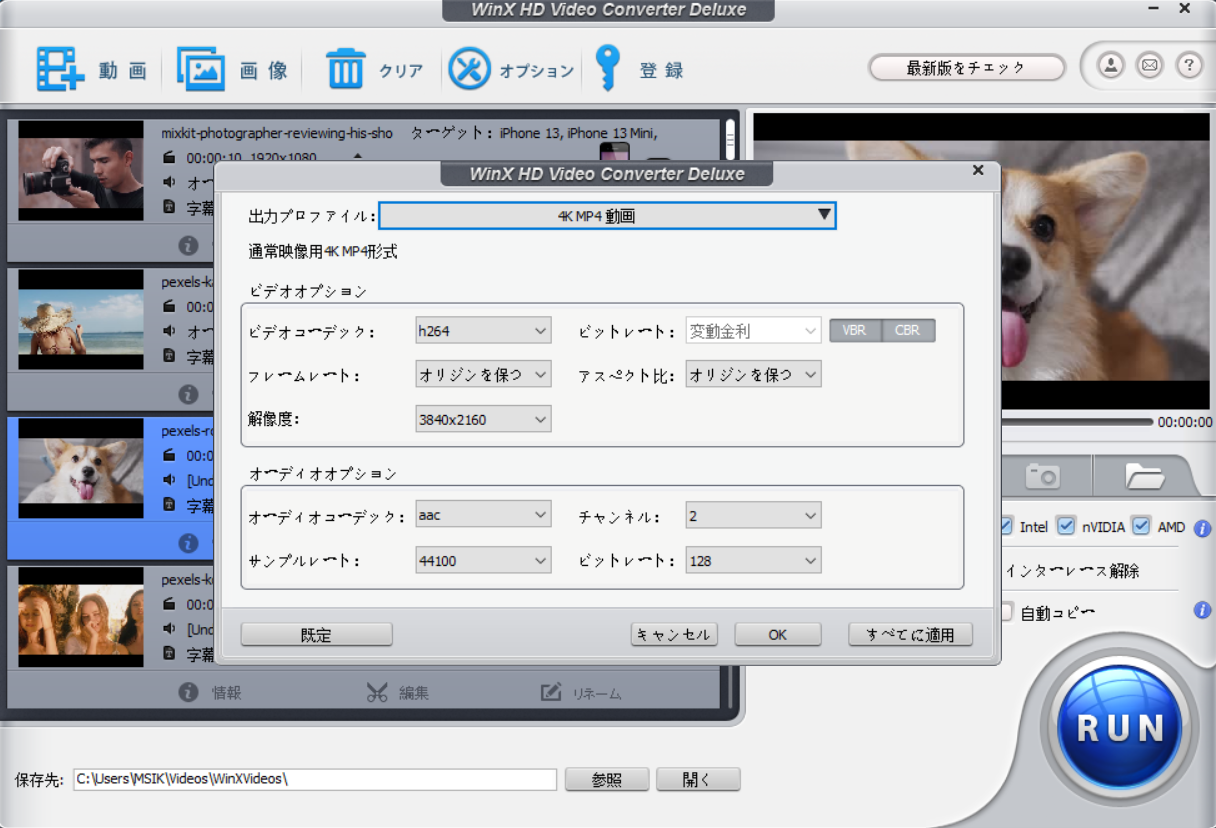Screen dimensions: 1216x828
Task: Click the 登録 key icon
Action: point(607,68)
